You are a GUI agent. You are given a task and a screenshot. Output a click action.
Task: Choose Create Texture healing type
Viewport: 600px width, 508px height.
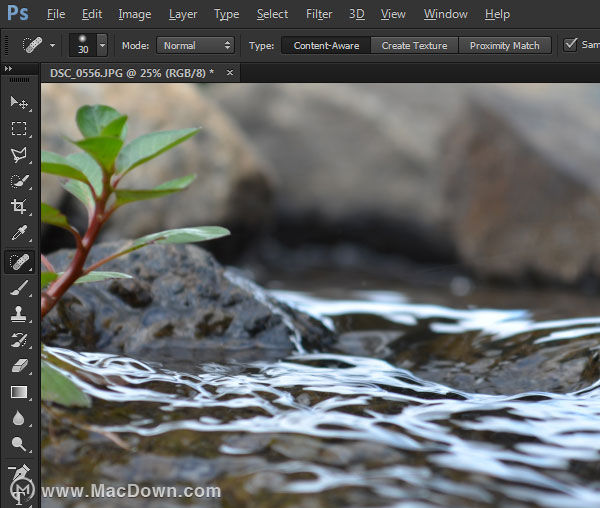tap(414, 46)
